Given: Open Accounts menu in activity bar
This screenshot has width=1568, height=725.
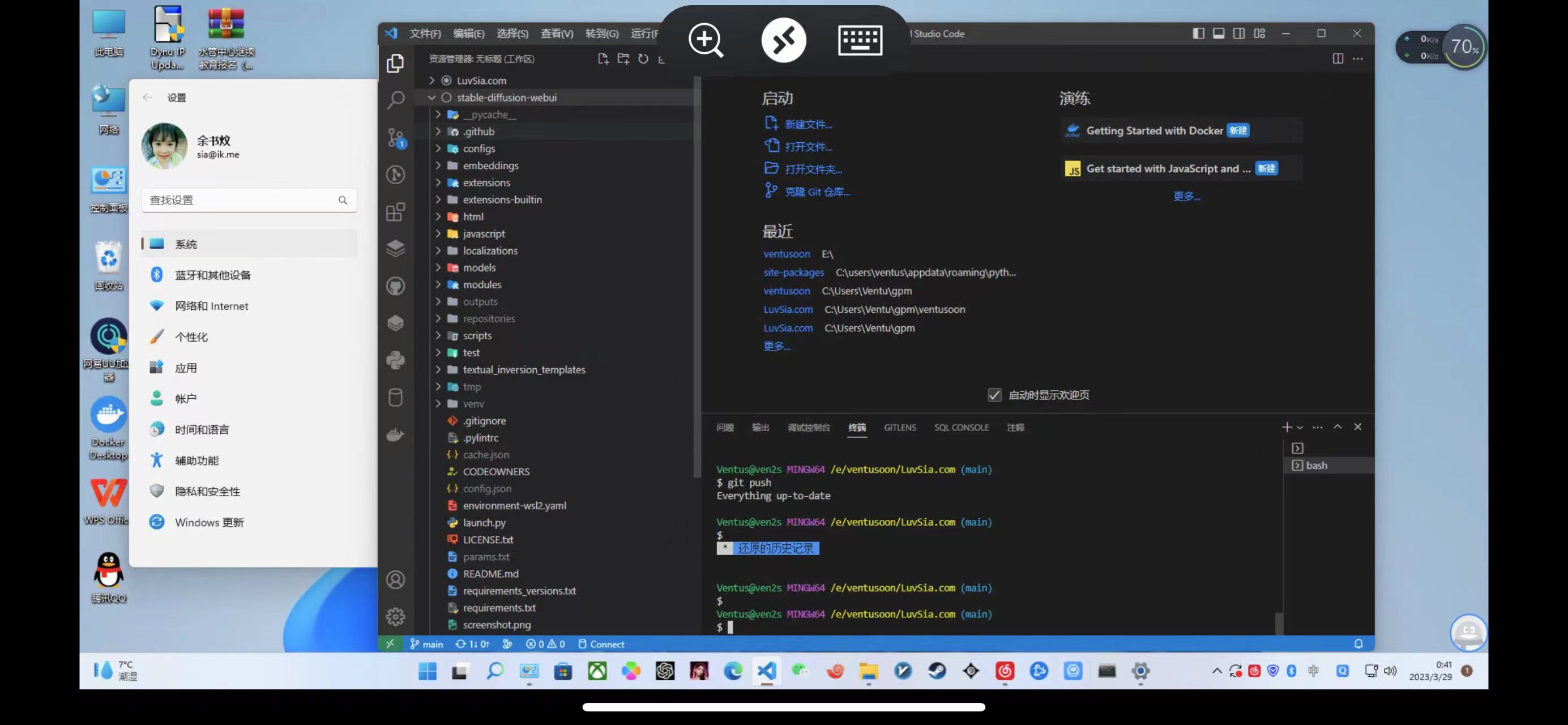Looking at the screenshot, I should [395, 579].
